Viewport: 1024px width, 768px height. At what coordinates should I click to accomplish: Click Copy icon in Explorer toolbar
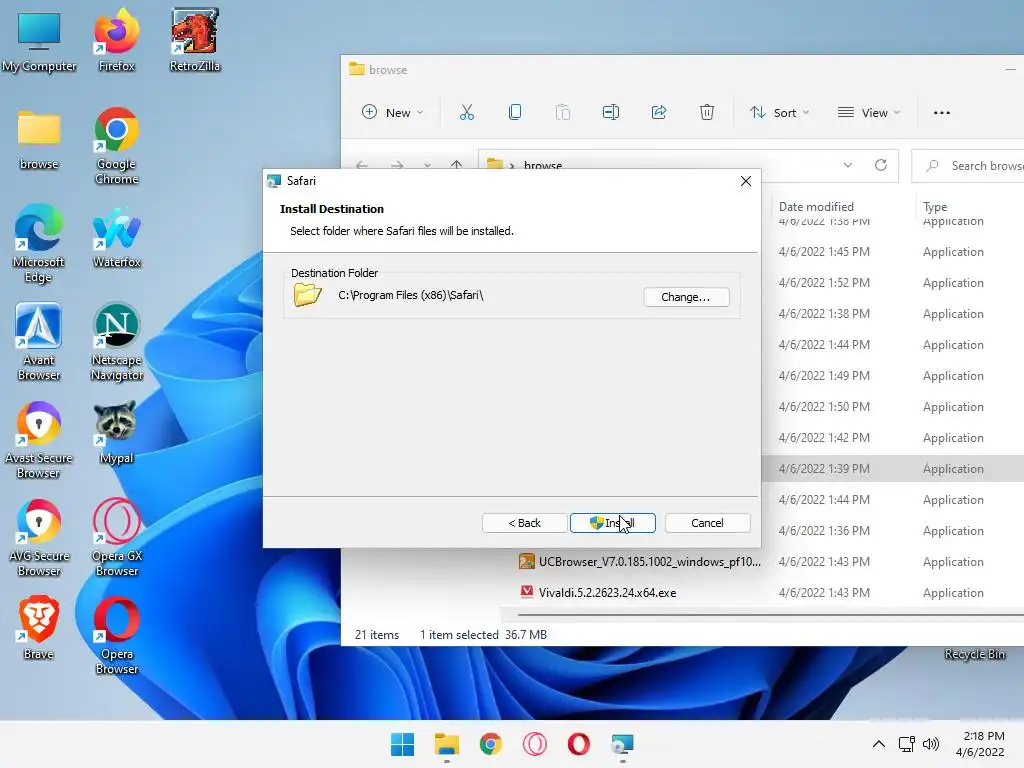pyautogui.click(x=515, y=112)
